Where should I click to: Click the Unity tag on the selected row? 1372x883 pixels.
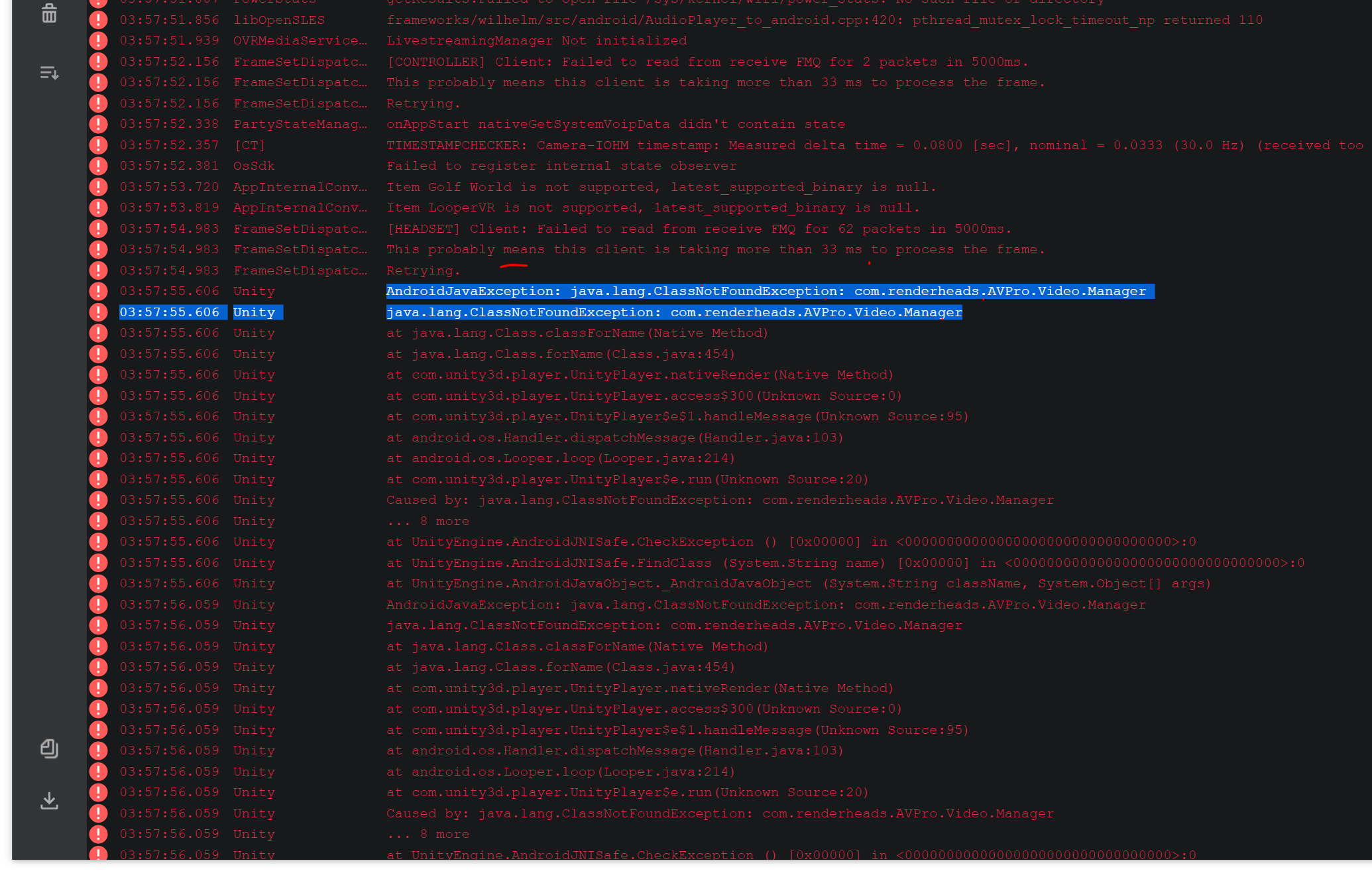(x=257, y=312)
